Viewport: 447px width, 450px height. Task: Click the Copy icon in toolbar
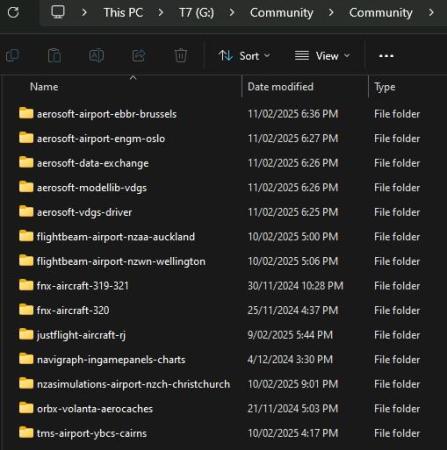coord(13,56)
